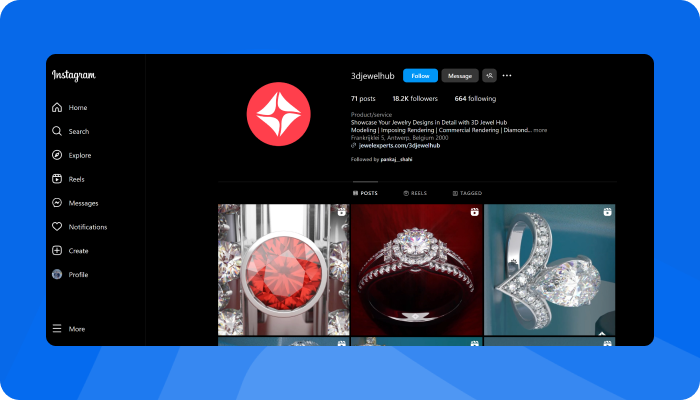Screen dimensions: 700x400
Task: Open the red gemstone post thumbnail
Action: 283,270
